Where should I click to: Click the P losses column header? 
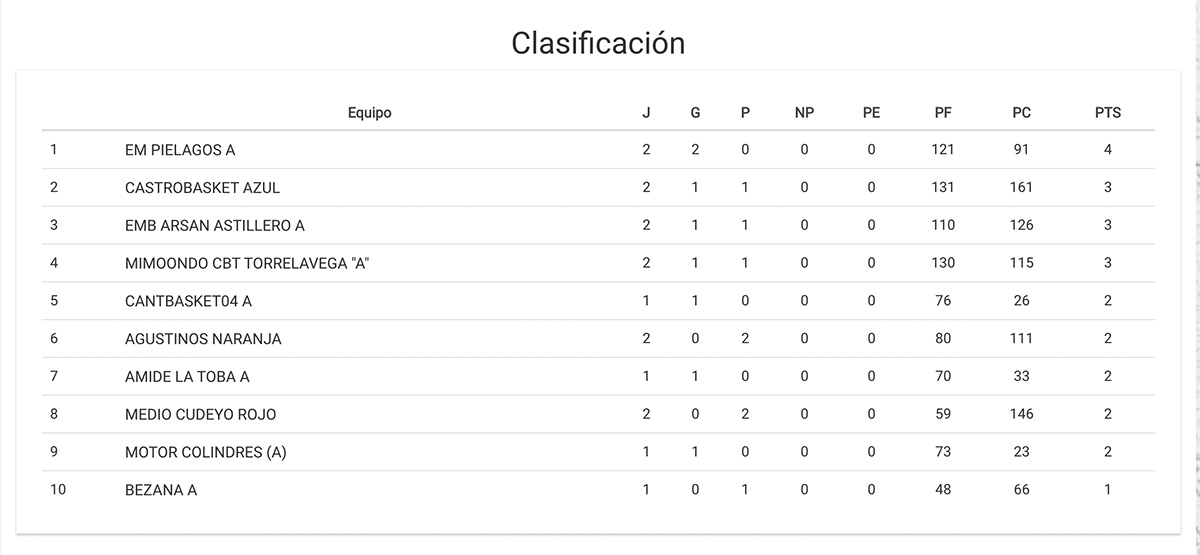(745, 113)
